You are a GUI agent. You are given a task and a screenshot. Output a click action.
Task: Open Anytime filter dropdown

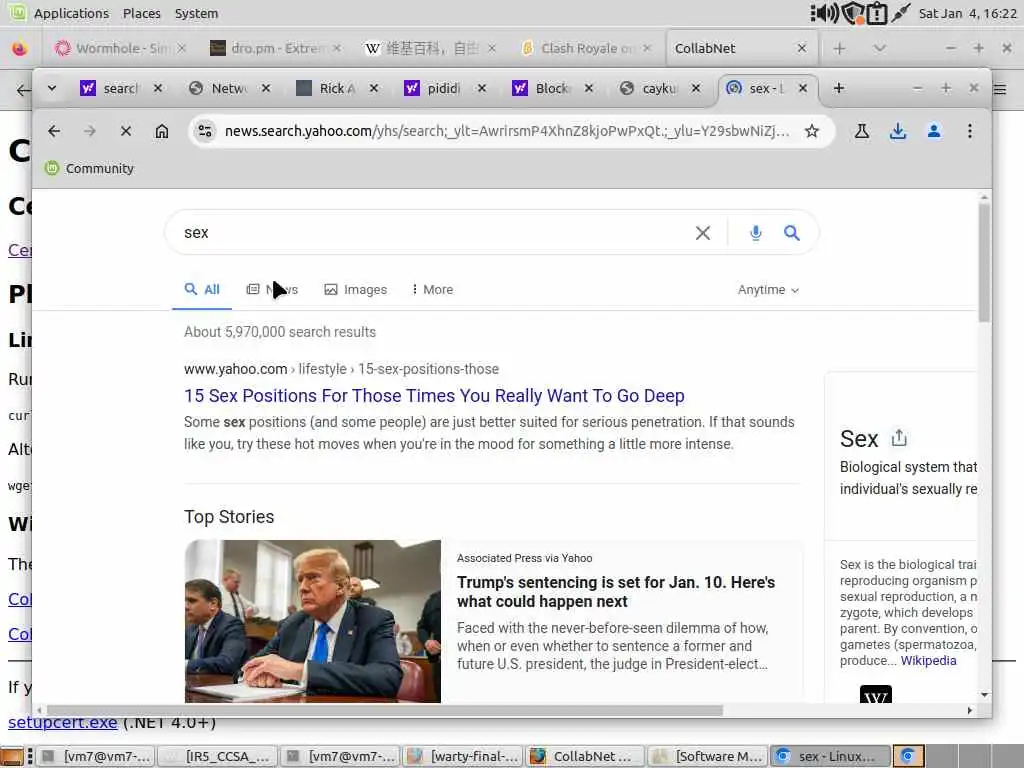(x=768, y=289)
